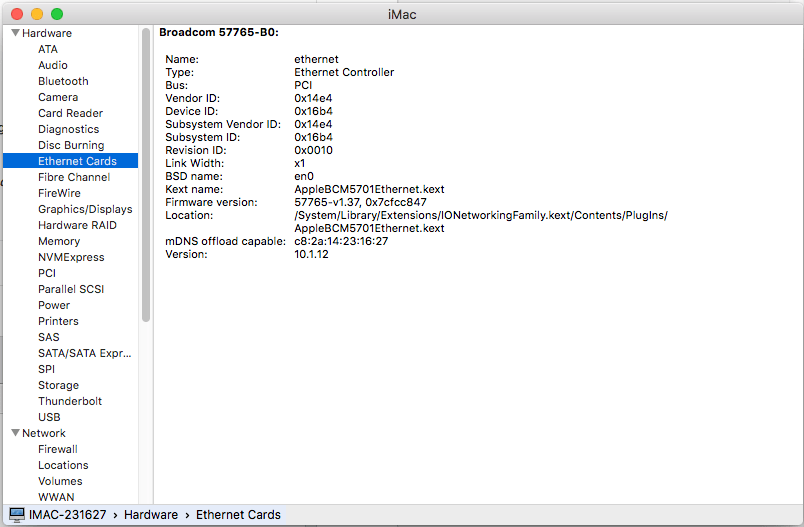Open the Bluetooth hardware entry
The image size is (804, 527).
pos(63,81)
